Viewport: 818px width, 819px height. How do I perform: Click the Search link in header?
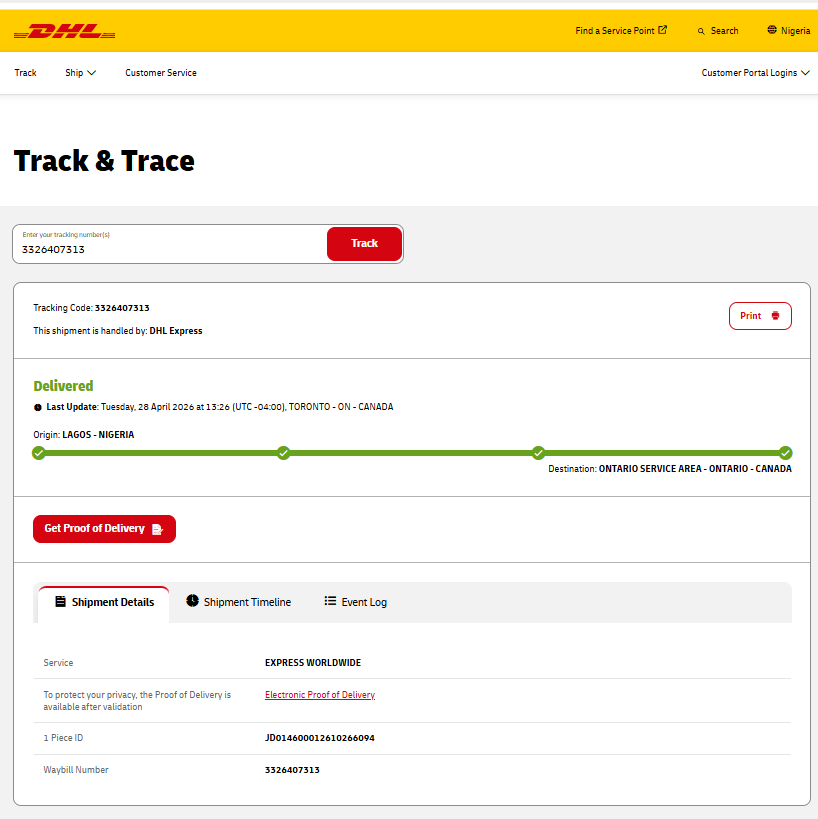pos(718,31)
